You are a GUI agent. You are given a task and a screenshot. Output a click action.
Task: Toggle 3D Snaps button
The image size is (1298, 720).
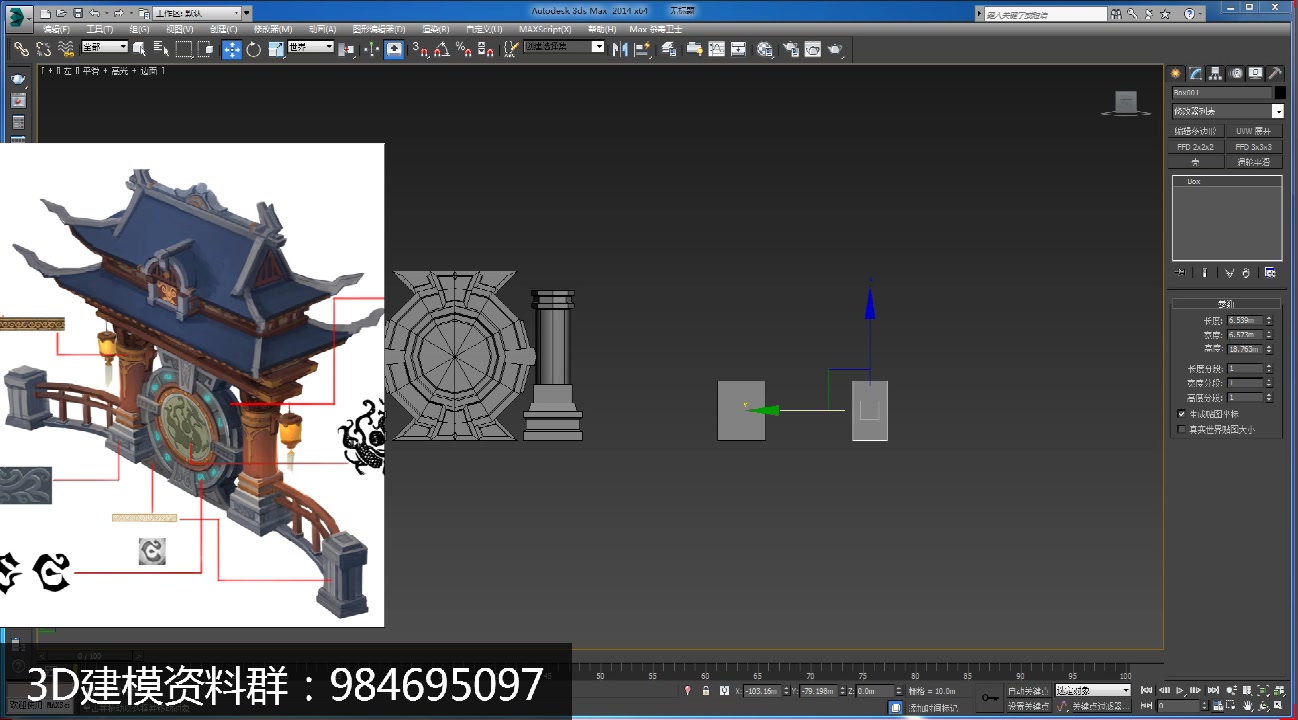click(421, 48)
